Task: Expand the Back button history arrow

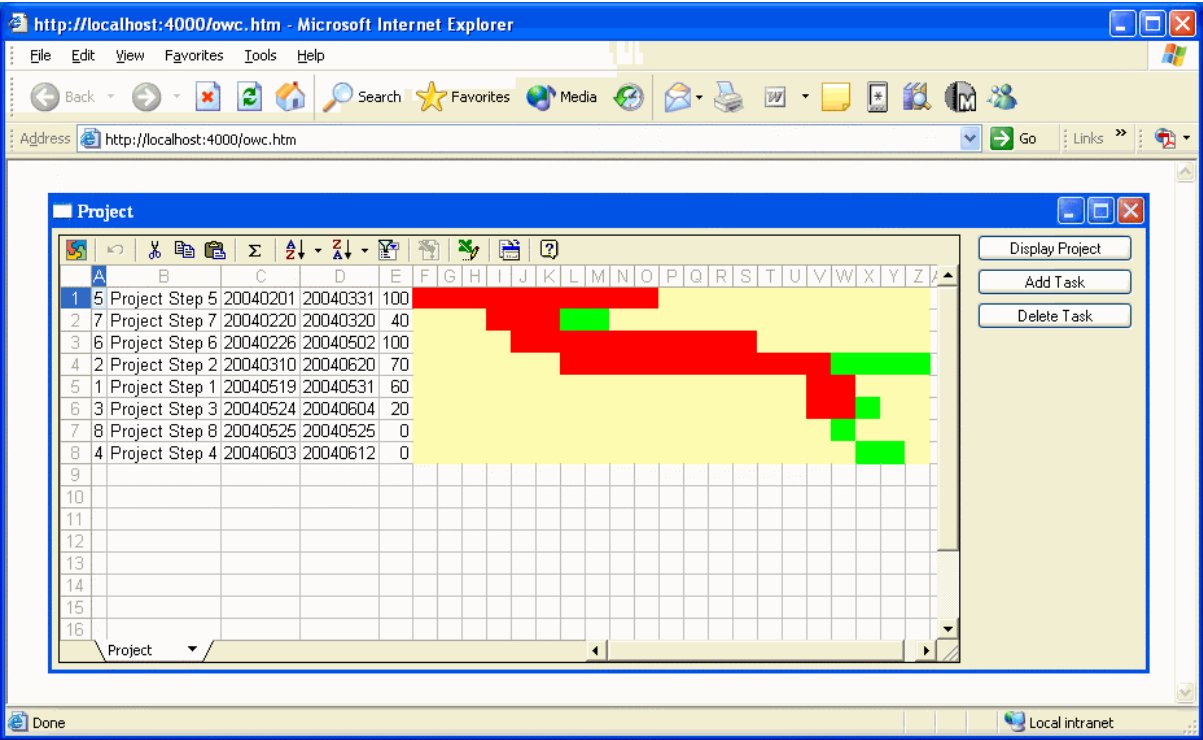Action: (x=111, y=97)
